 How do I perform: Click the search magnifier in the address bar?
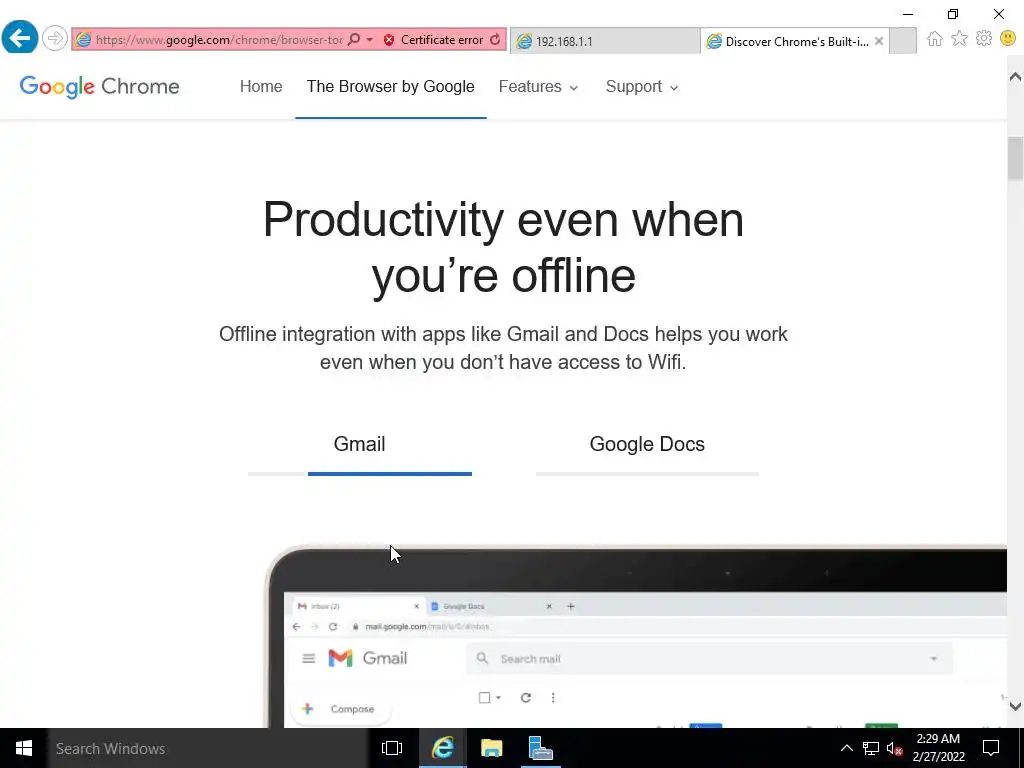(x=353, y=40)
